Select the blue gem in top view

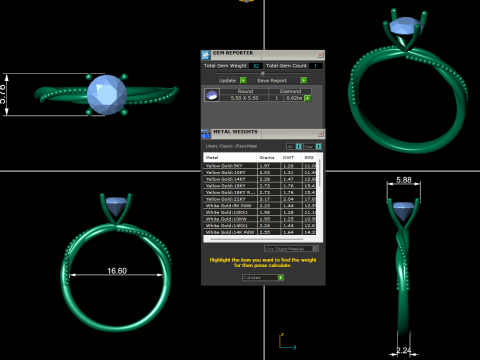click(x=107, y=95)
